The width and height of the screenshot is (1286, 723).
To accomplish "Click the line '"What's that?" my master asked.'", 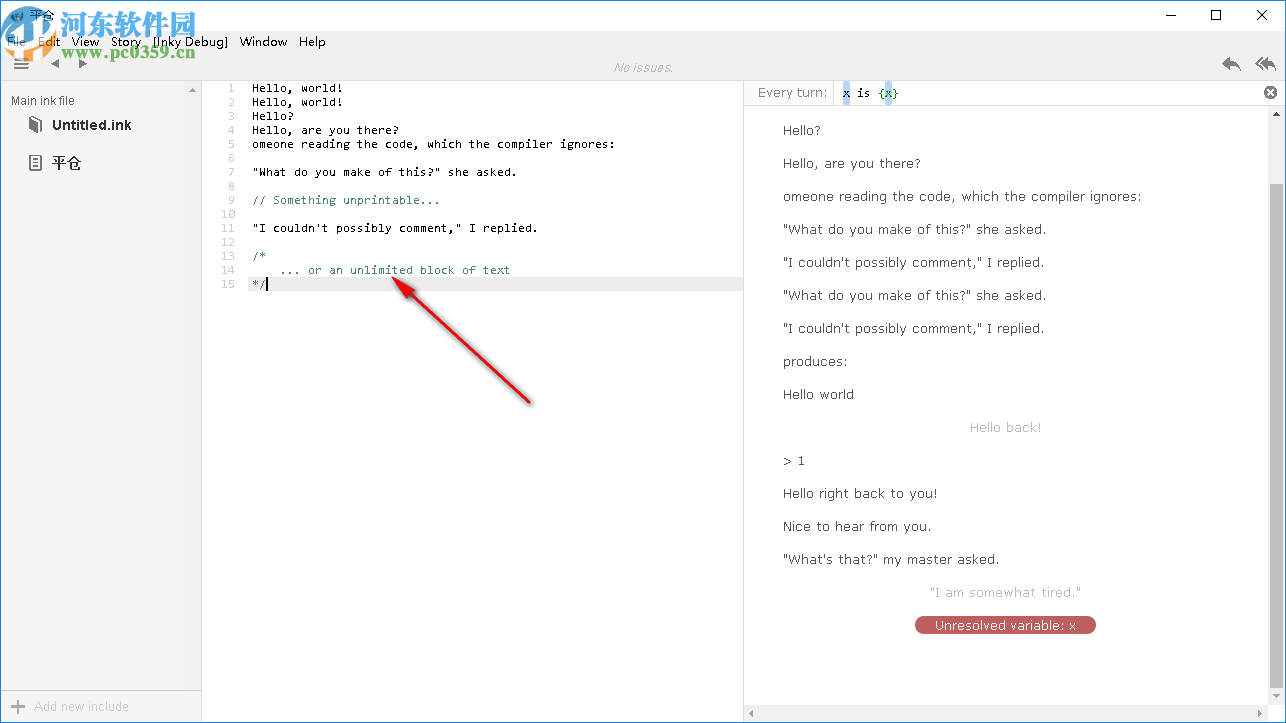I will 891,559.
